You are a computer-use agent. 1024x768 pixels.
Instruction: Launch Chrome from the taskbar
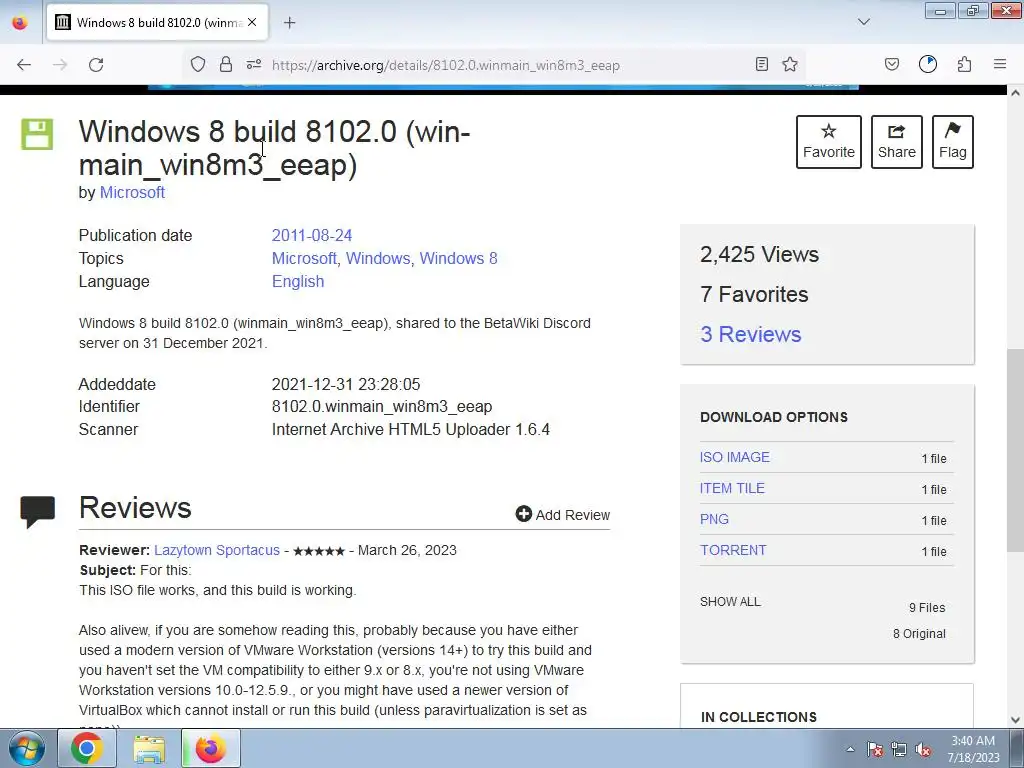(87, 748)
